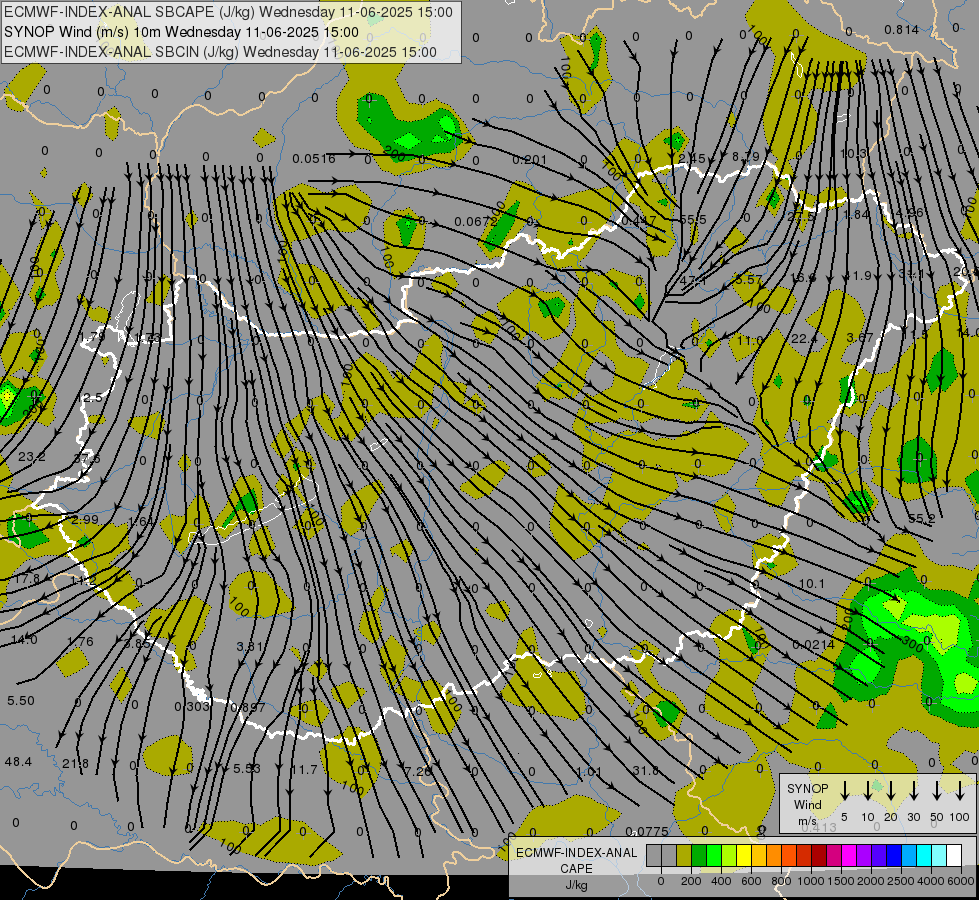Click the ECMWF-INDEX-ANAL SBCIN title line
The height and width of the screenshot is (900, 979).
point(220,52)
